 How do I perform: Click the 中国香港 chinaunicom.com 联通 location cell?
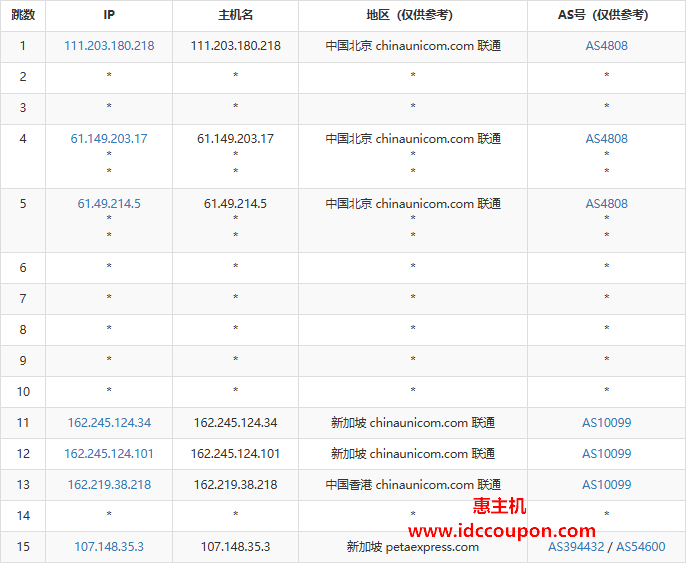412,485
